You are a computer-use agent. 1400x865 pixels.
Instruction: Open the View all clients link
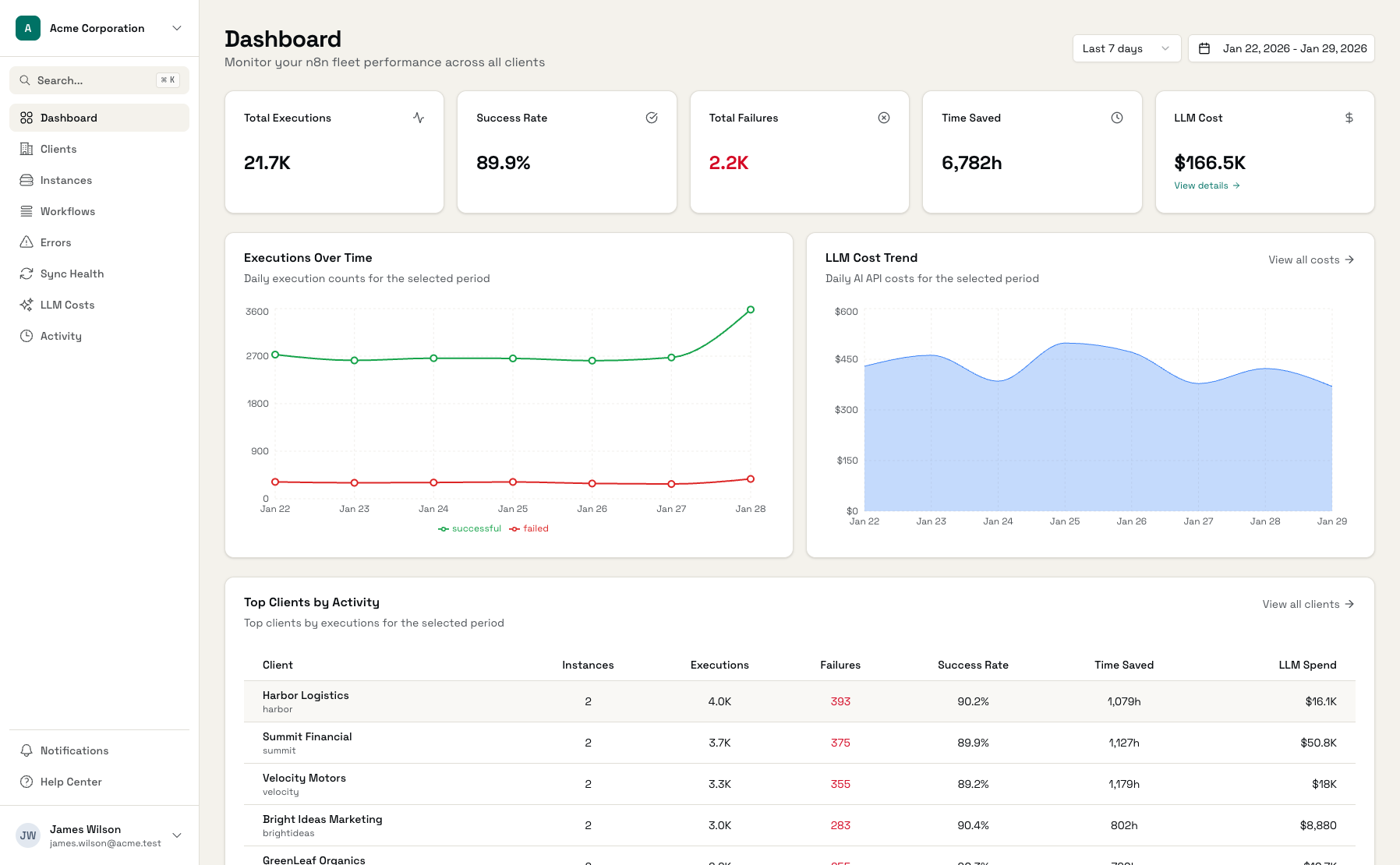[1308, 604]
